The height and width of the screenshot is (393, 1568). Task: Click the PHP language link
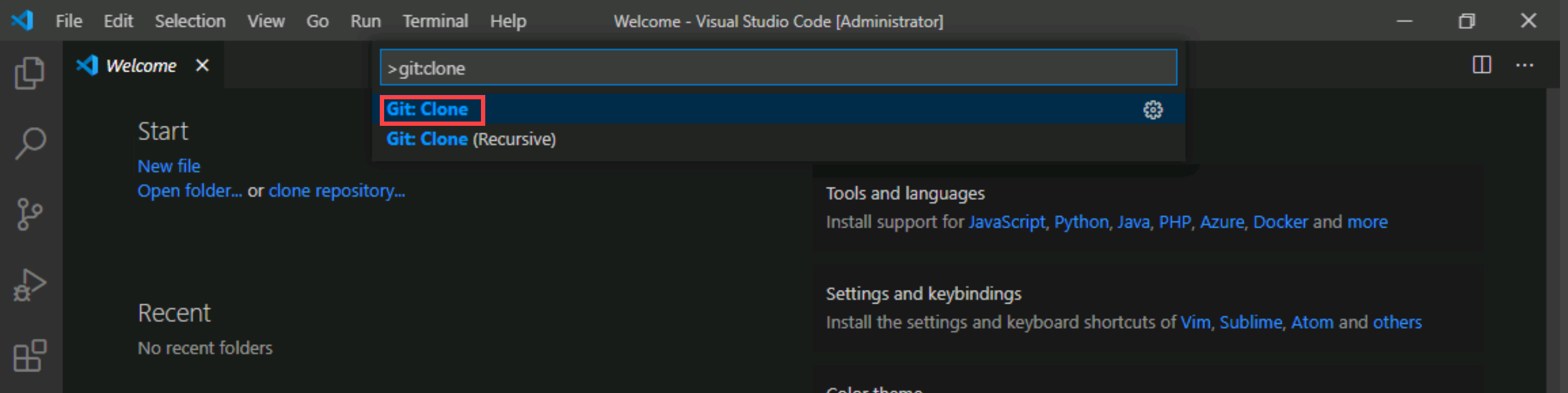1175,221
